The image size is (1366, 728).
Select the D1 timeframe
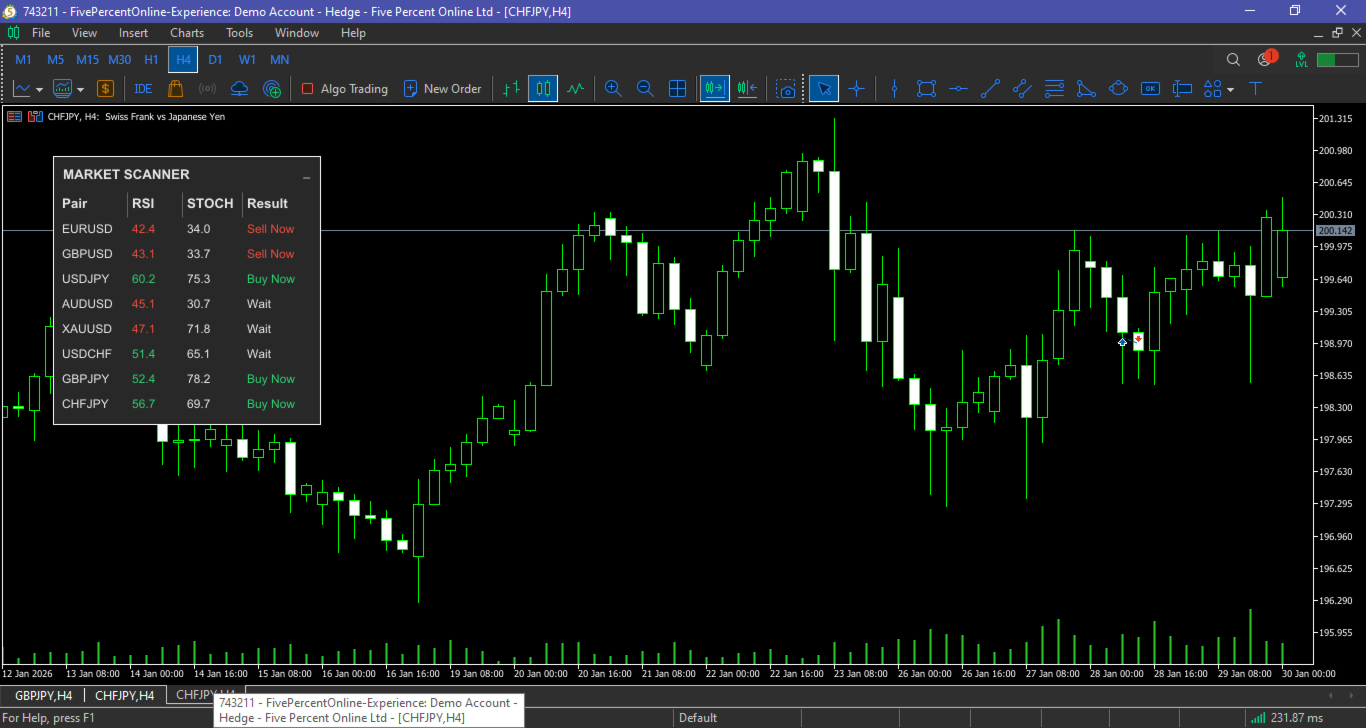[215, 60]
